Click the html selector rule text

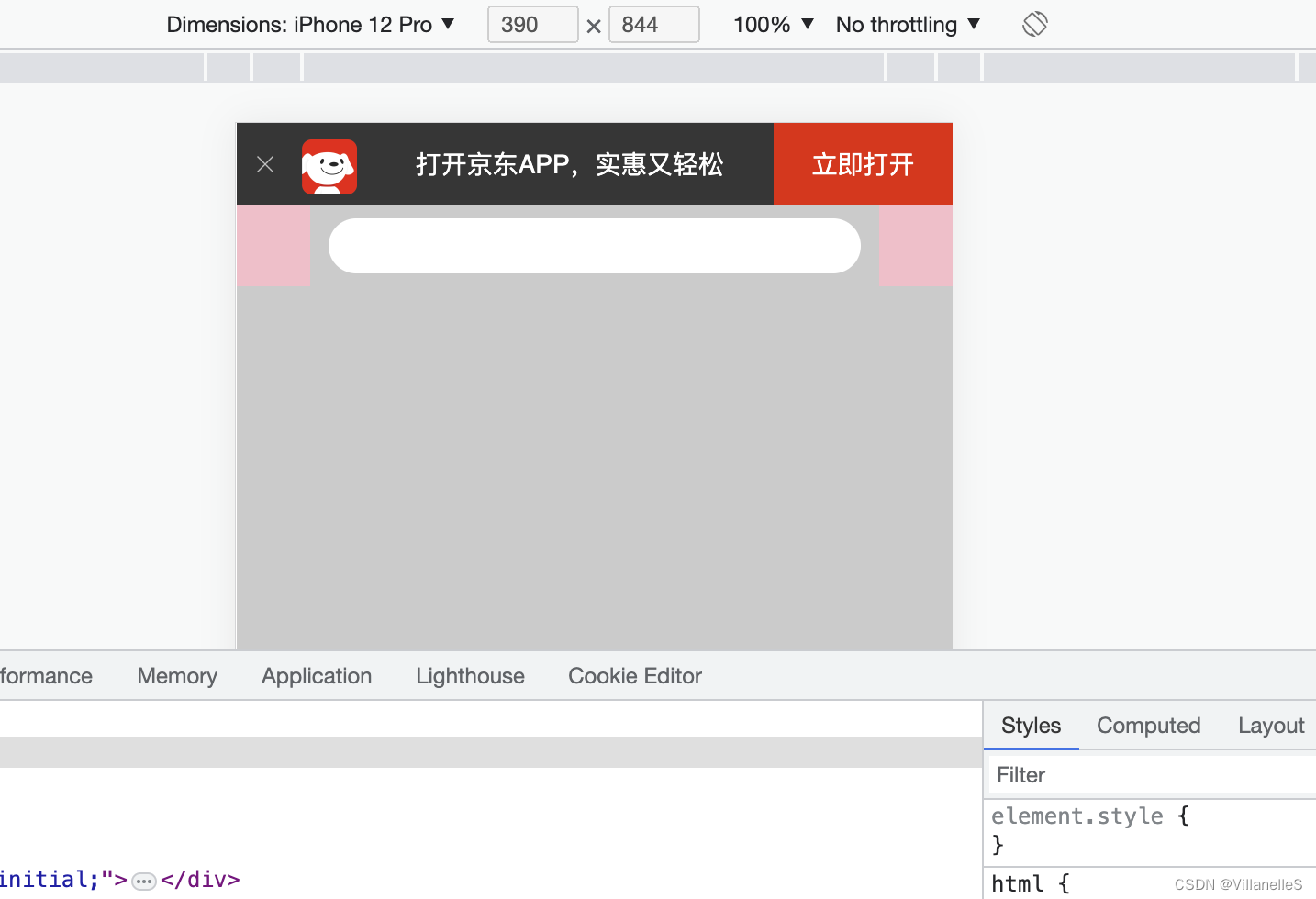tap(1018, 883)
